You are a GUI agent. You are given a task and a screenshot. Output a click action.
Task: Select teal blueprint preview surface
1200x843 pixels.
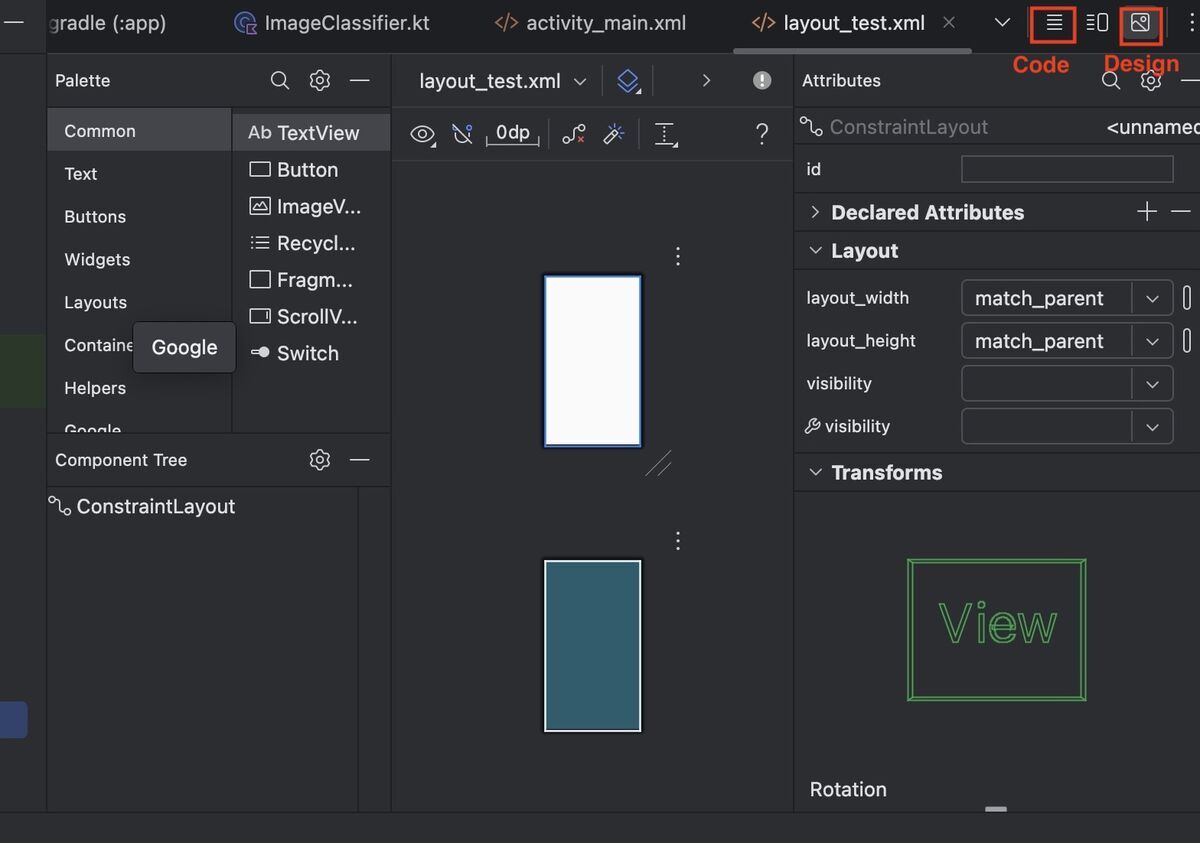[592, 646]
